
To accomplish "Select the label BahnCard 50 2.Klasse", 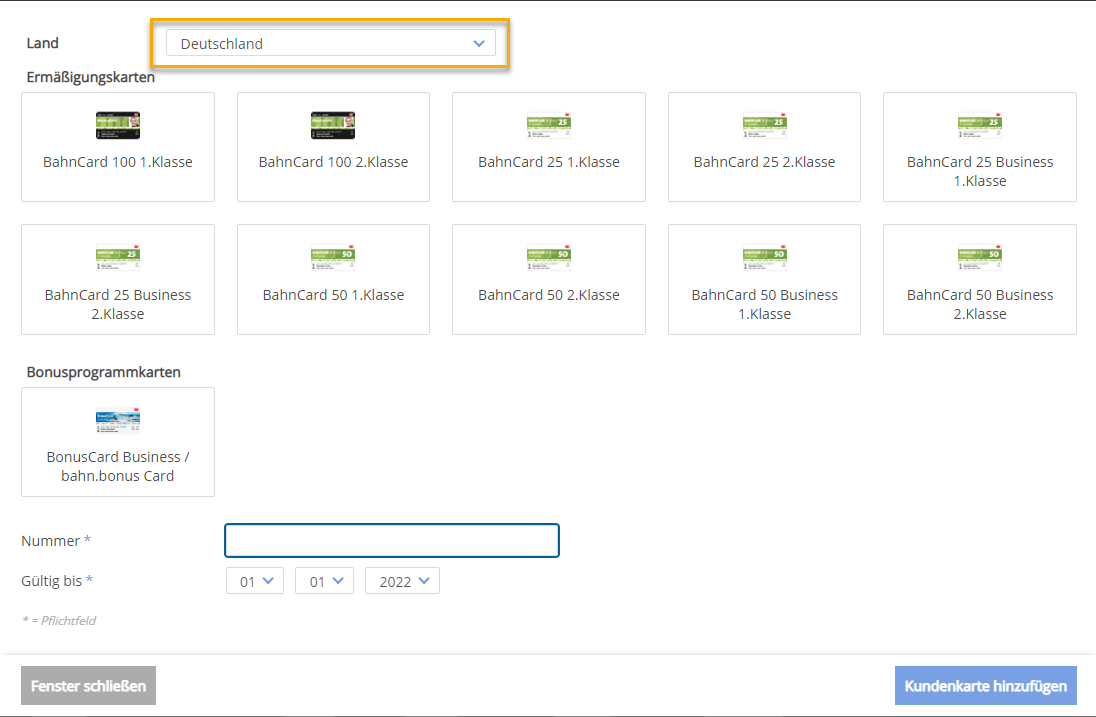I will [549, 295].
